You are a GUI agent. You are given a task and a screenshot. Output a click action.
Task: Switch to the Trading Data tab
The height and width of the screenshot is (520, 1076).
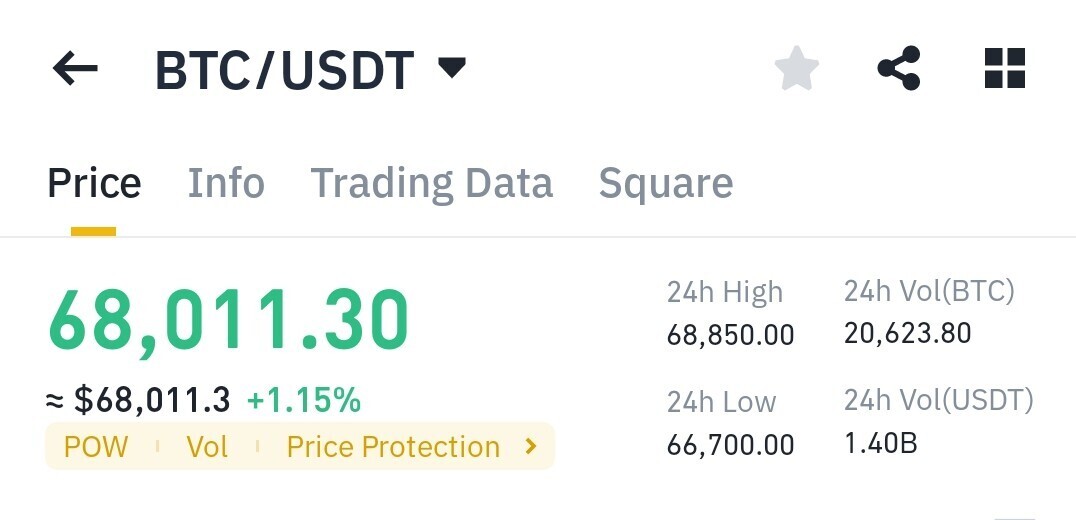tap(432, 183)
